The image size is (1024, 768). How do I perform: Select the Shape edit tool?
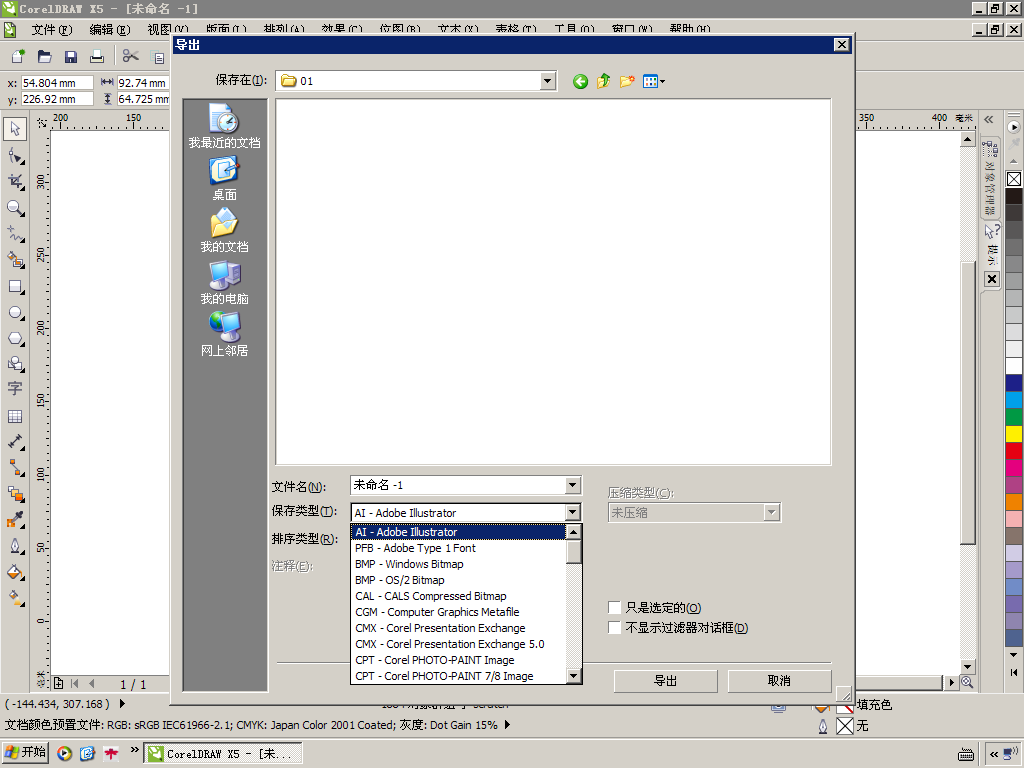[15, 156]
